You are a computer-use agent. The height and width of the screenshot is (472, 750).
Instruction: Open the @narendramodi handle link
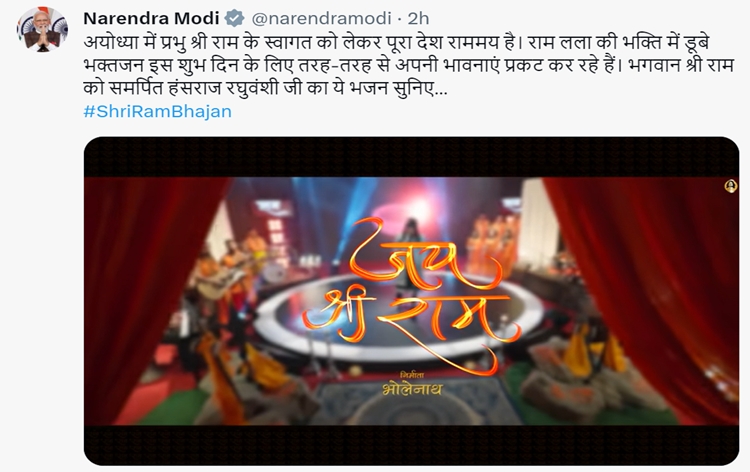tap(321, 19)
